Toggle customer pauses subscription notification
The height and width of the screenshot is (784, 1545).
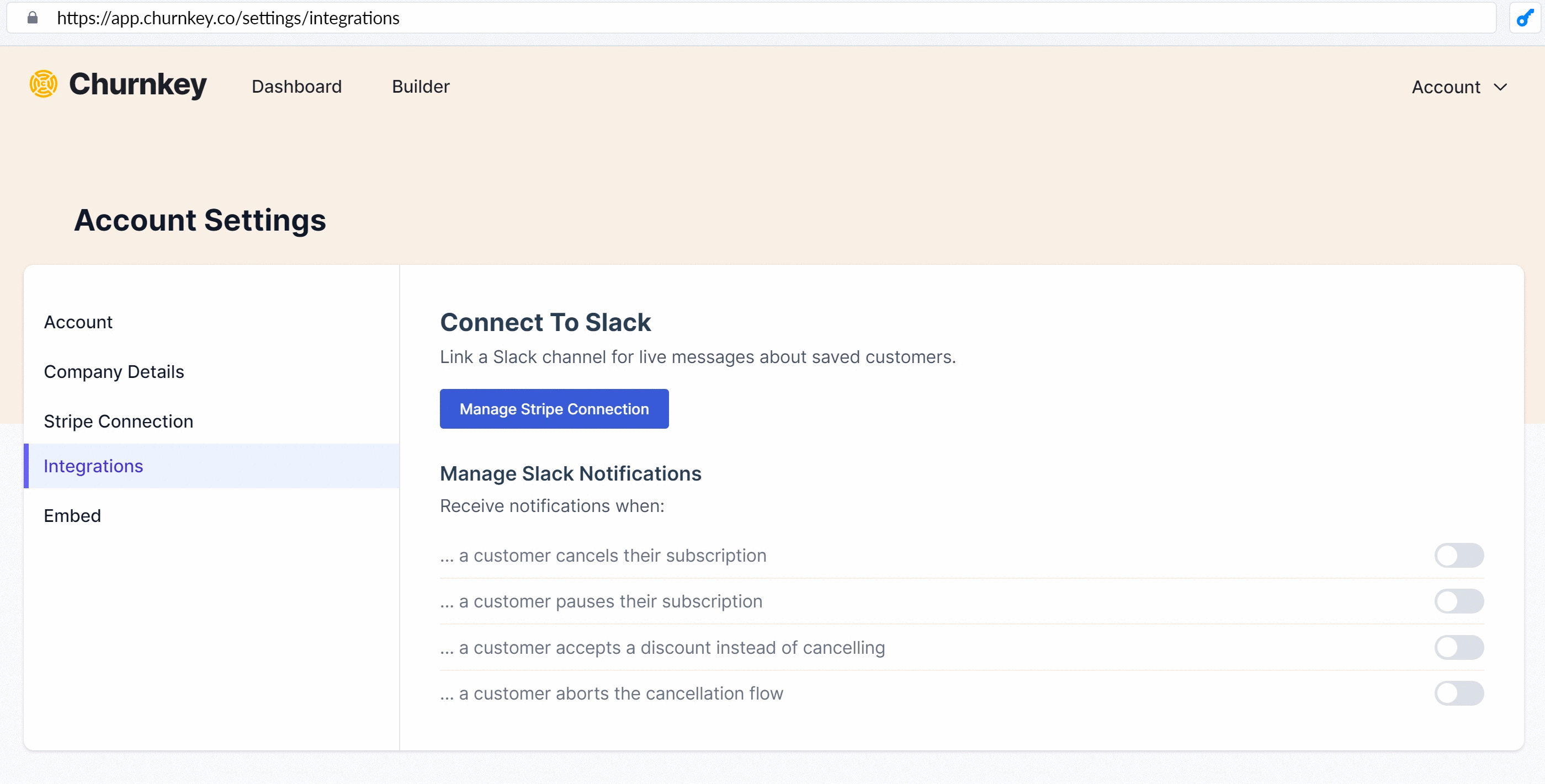tap(1459, 601)
